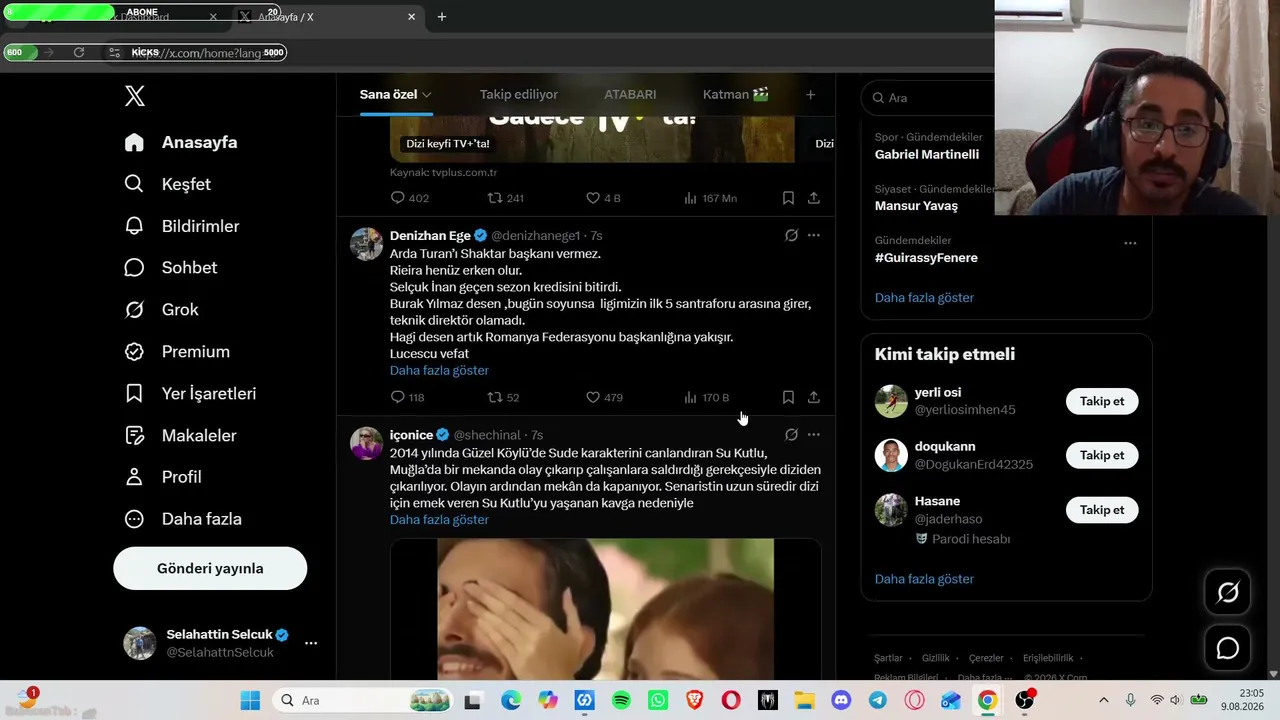Like the tvplus ad with 4 B likes
Viewport: 1280px width, 720px height.
click(x=603, y=198)
